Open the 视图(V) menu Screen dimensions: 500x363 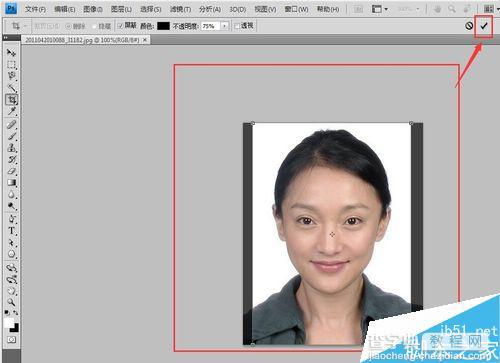pyautogui.click(x=265, y=9)
